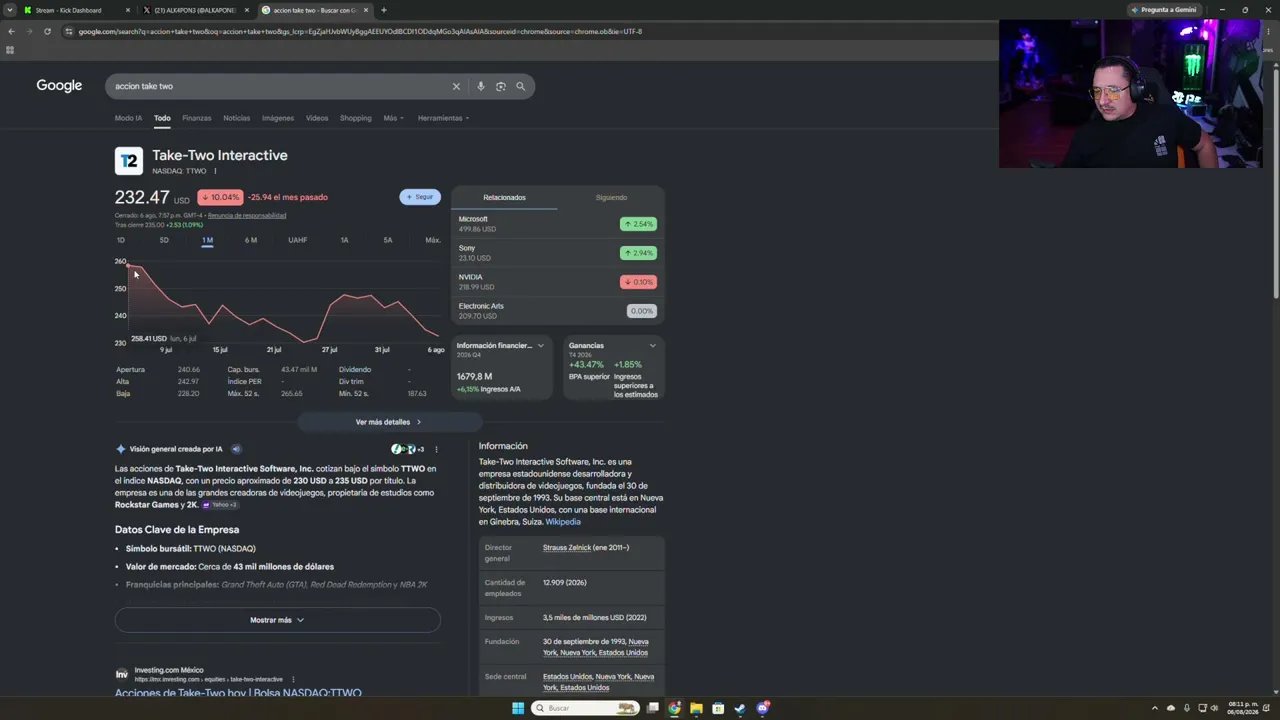Switch to the ALK4PON3 X tab
Screen dimensions: 1280x720
pos(195,10)
